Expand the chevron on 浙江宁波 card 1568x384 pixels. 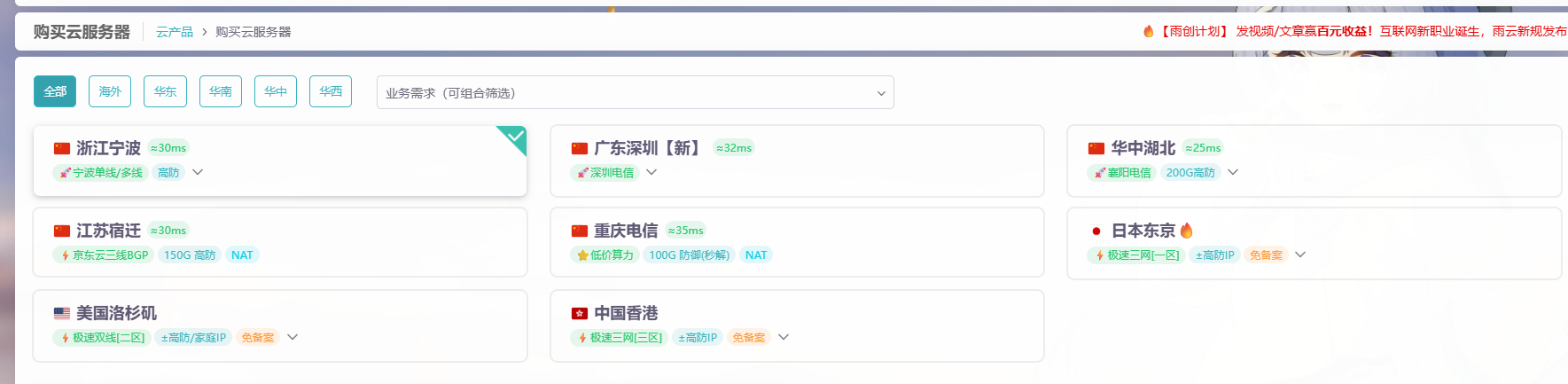click(198, 172)
